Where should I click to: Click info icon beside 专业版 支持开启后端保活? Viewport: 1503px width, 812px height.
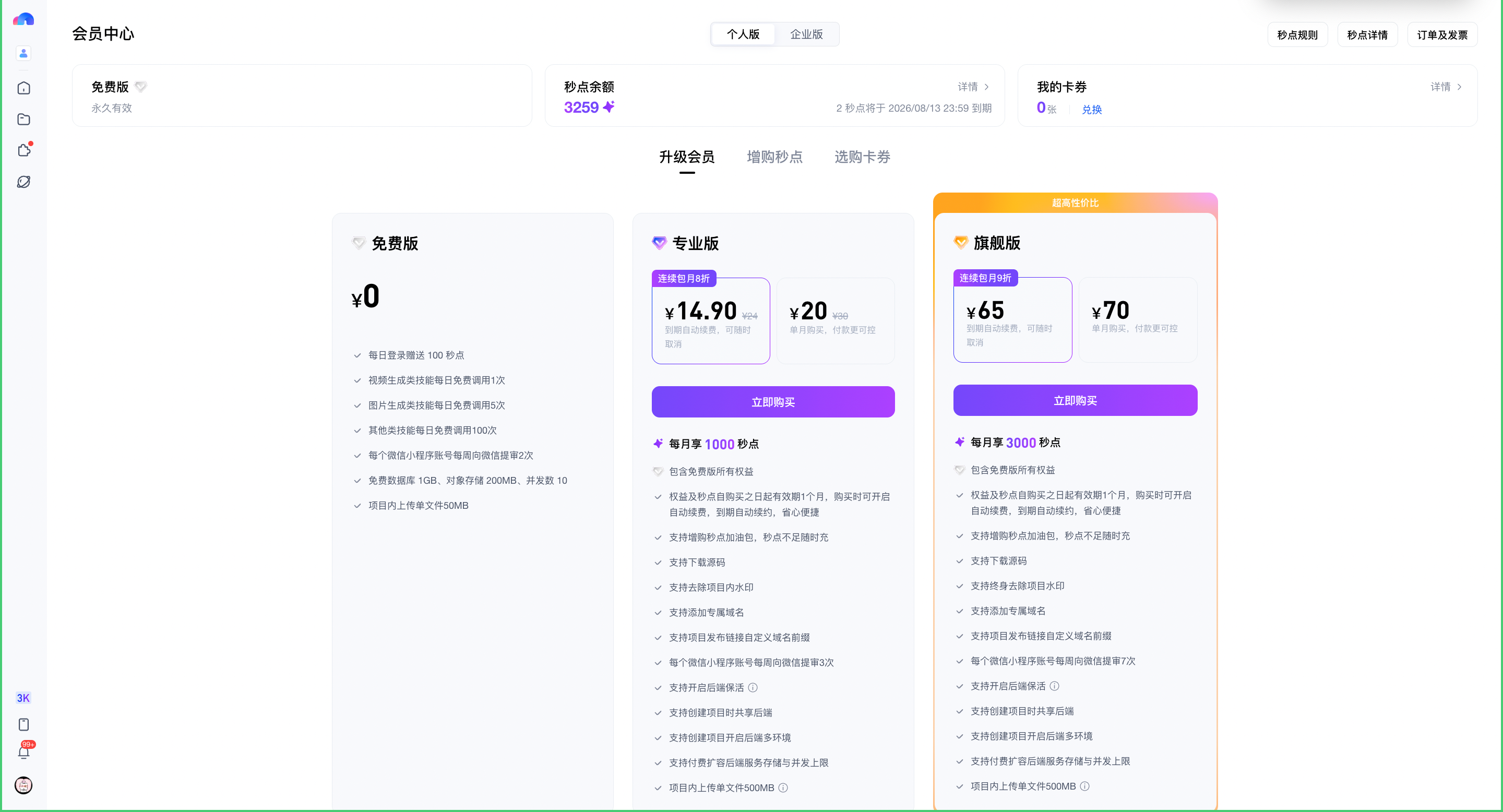pyautogui.click(x=753, y=688)
